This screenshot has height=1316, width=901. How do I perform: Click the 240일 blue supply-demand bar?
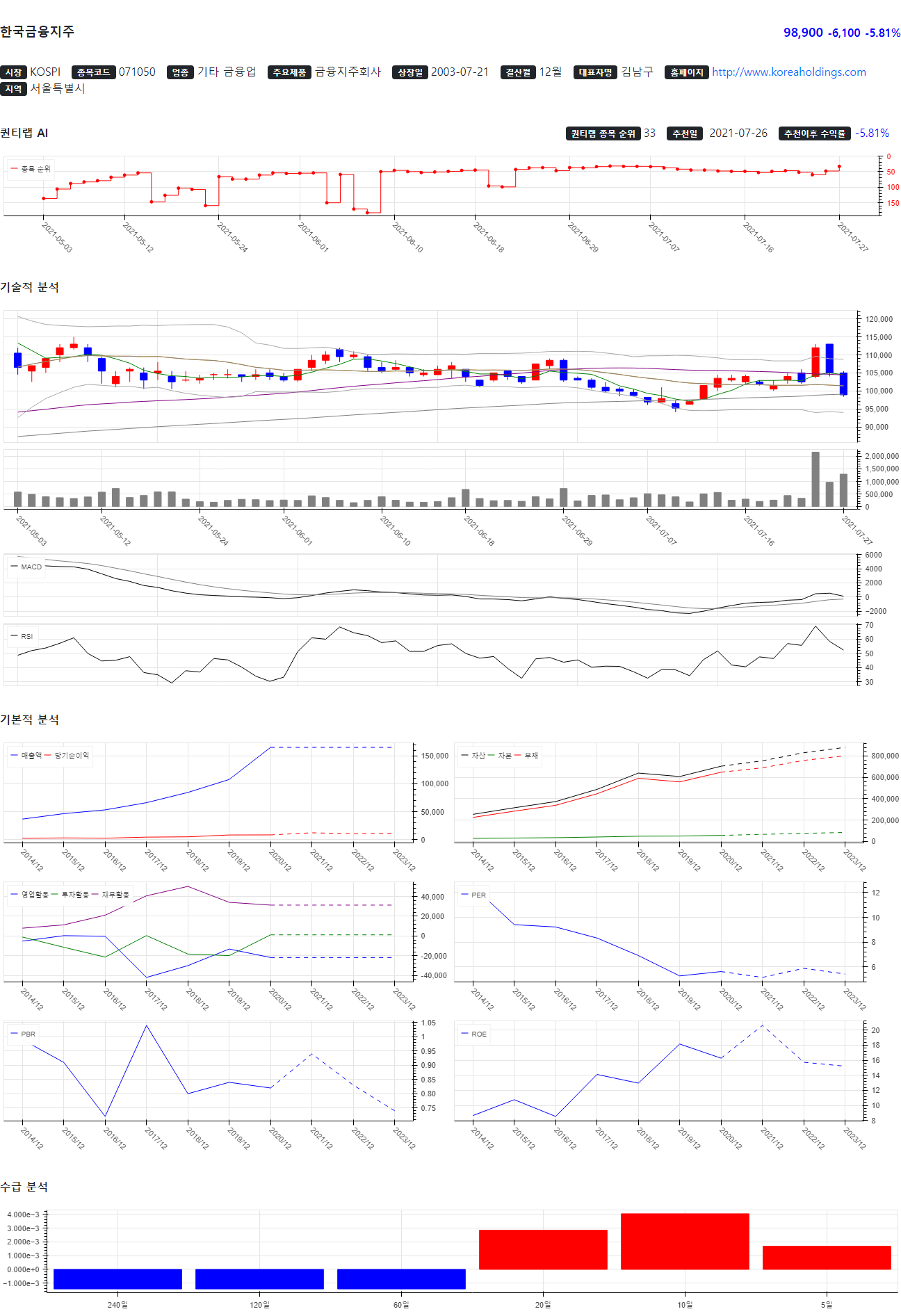tap(117, 1279)
